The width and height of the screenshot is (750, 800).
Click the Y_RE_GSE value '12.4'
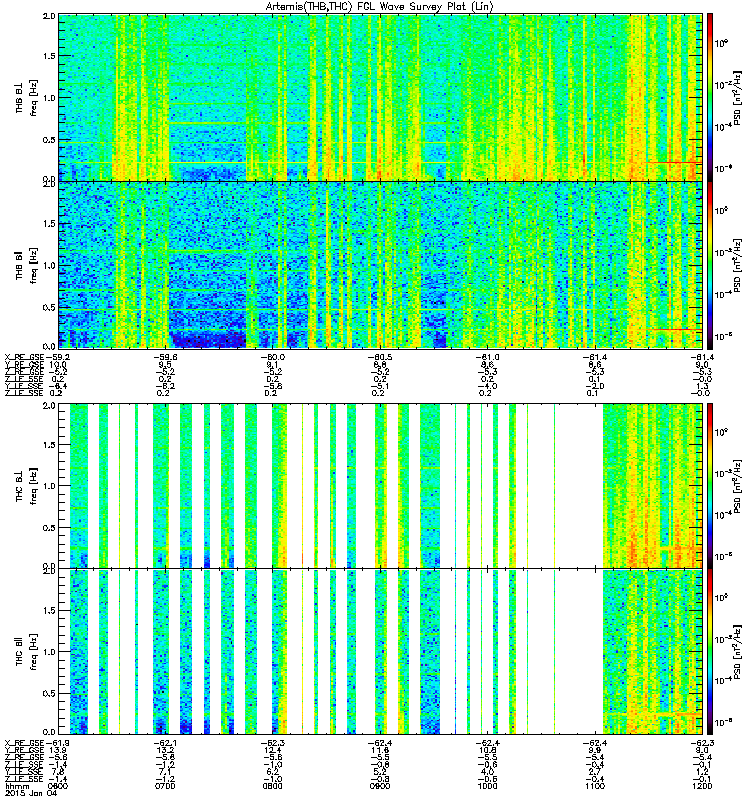tap(272, 750)
